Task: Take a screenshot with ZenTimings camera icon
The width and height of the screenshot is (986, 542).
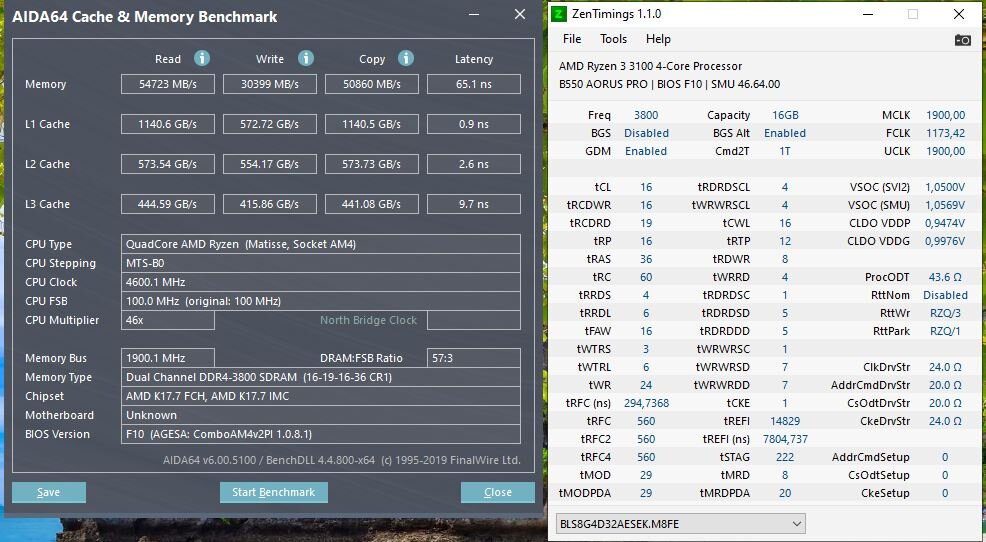Action: tap(963, 40)
